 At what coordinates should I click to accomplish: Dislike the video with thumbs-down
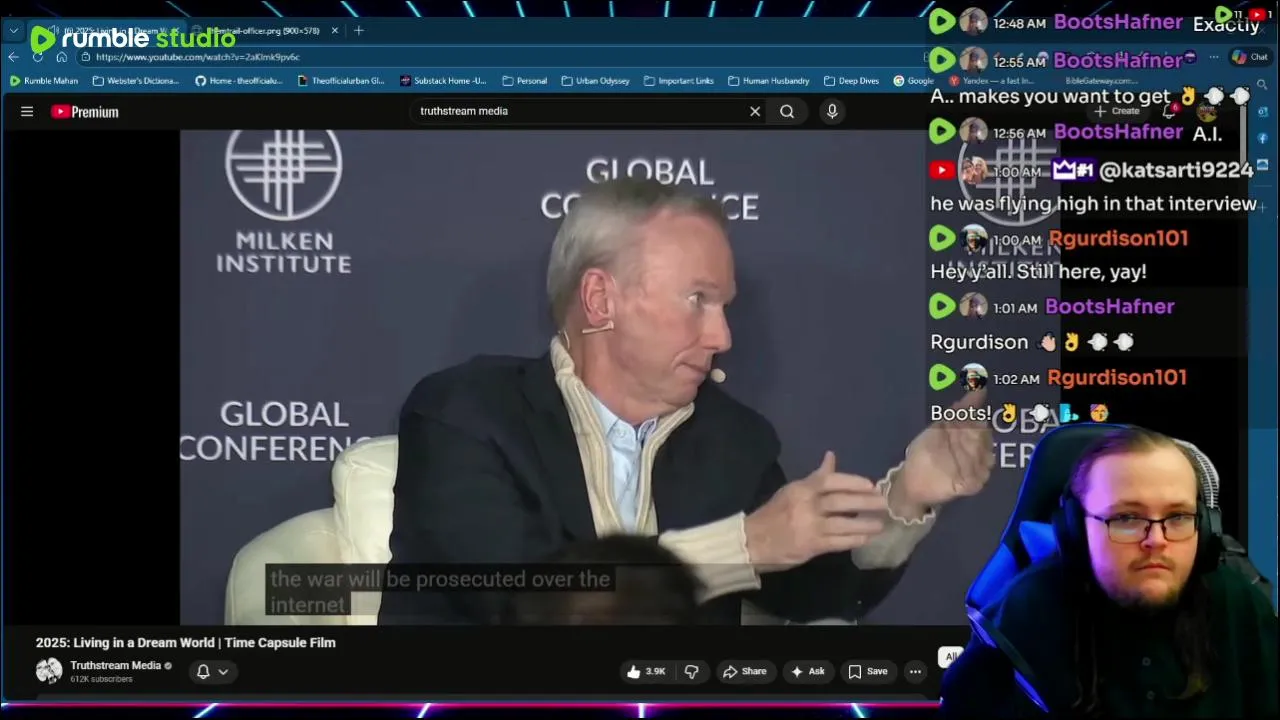pos(691,671)
